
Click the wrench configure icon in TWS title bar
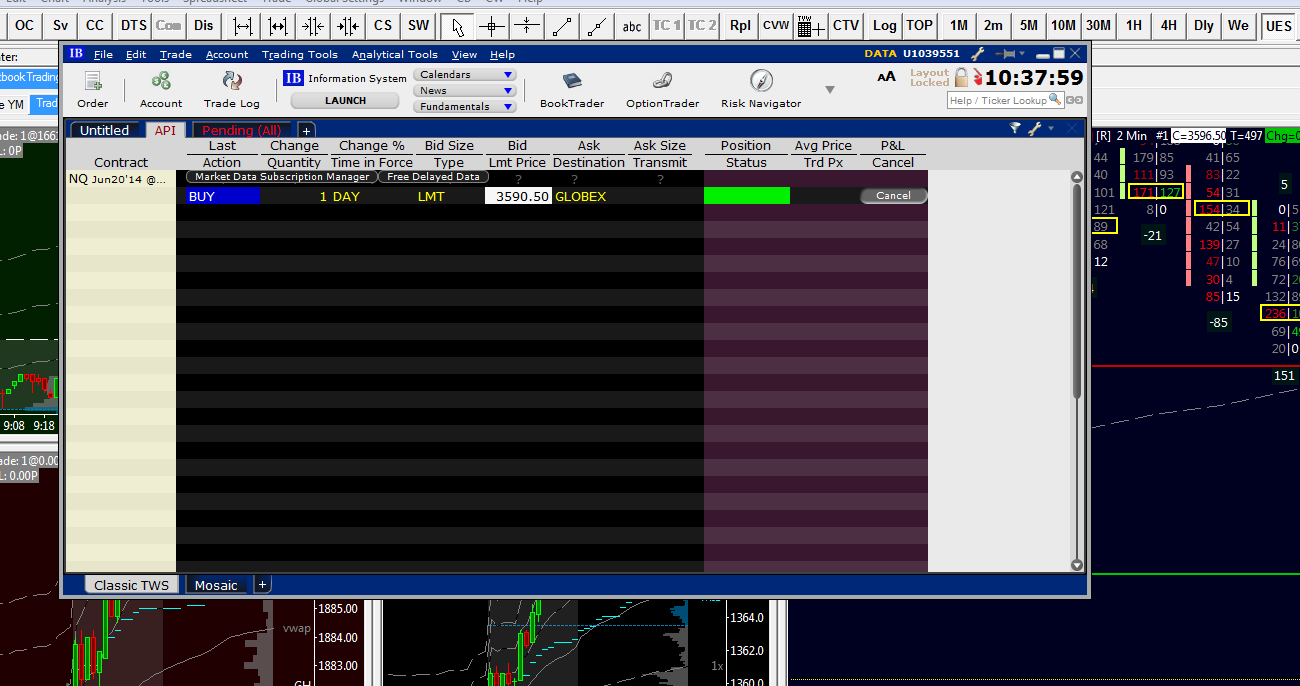click(x=979, y=54)
